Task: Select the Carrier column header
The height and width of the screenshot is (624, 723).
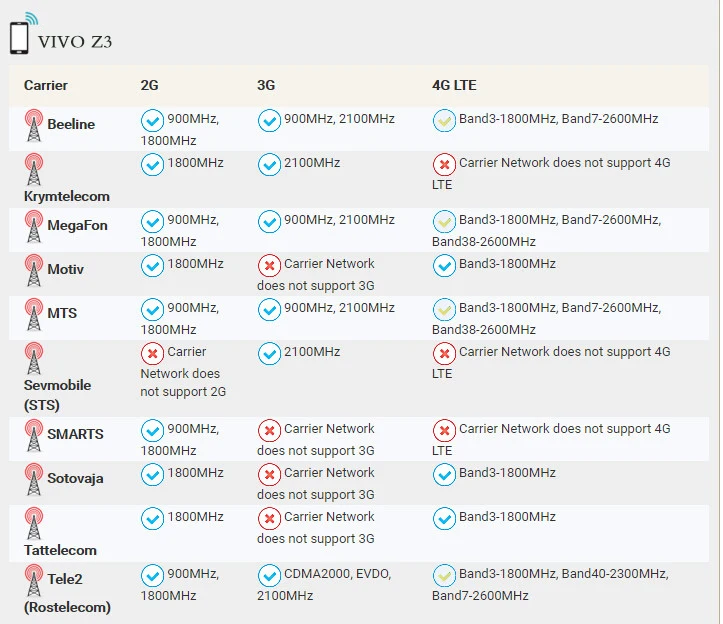Action: point(46,85)
